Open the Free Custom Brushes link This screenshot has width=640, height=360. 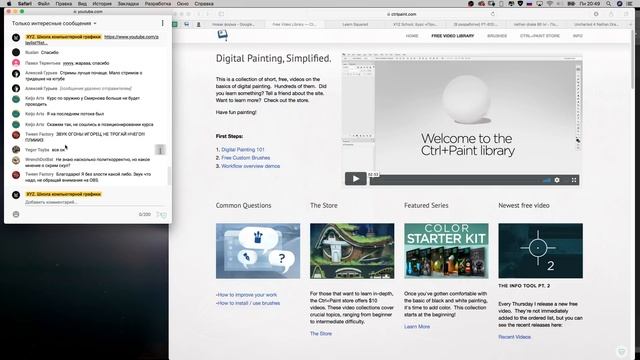245,158
